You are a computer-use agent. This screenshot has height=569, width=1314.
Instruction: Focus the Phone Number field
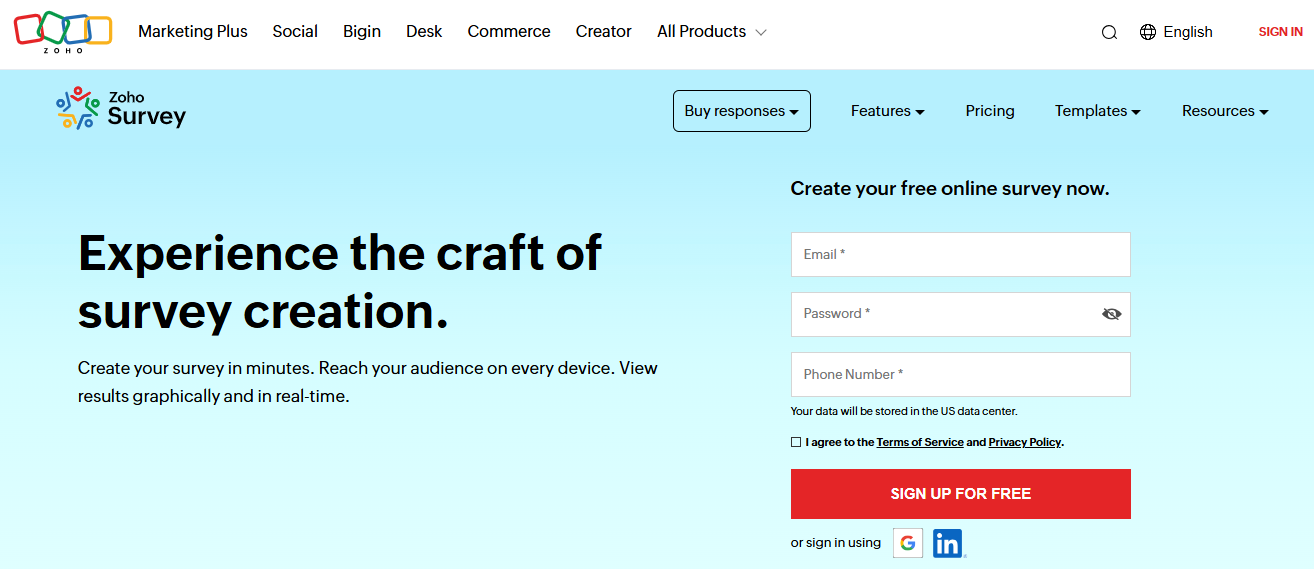(961, 374)
